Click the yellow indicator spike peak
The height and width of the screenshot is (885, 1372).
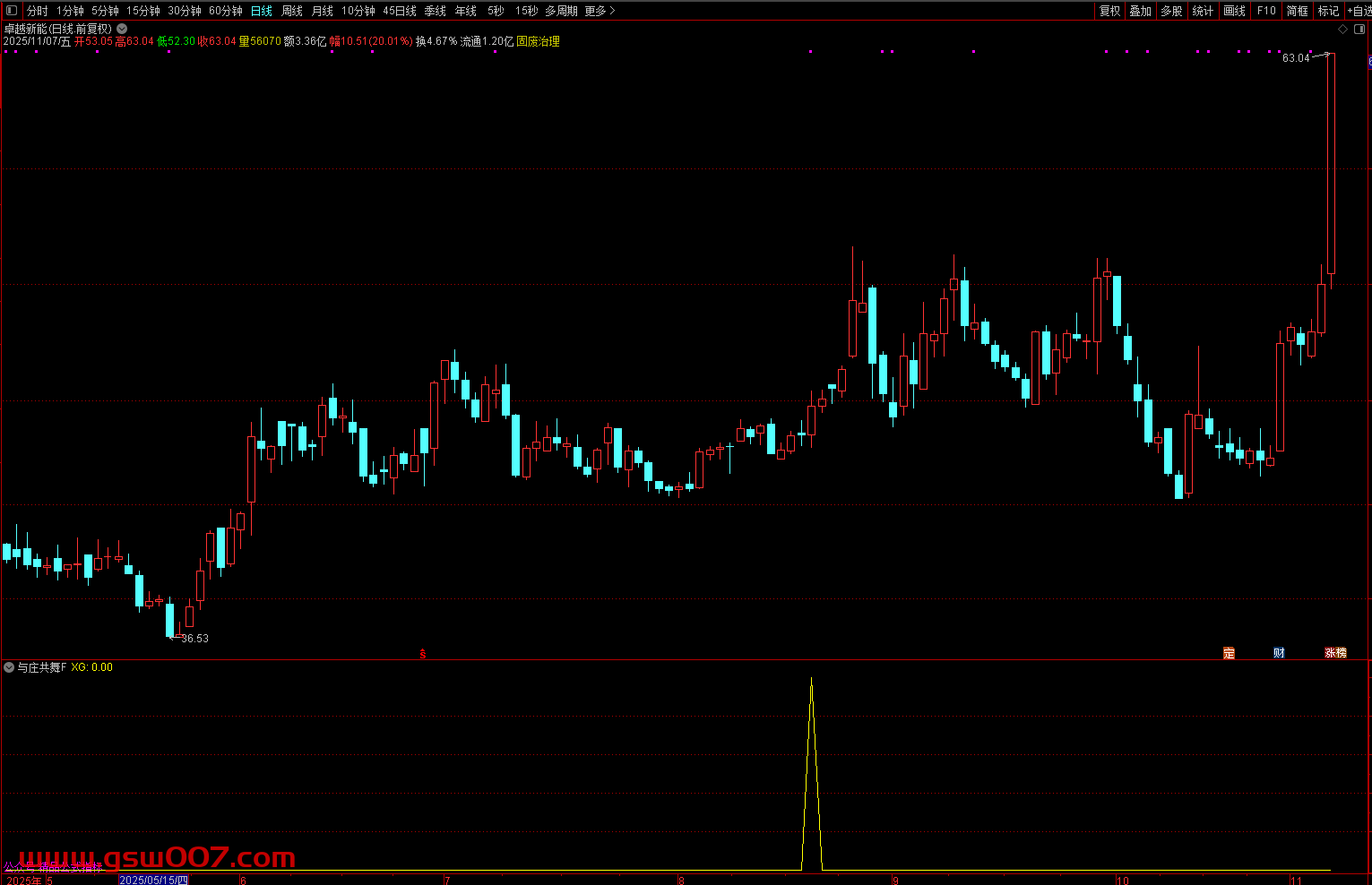point(811,681)
